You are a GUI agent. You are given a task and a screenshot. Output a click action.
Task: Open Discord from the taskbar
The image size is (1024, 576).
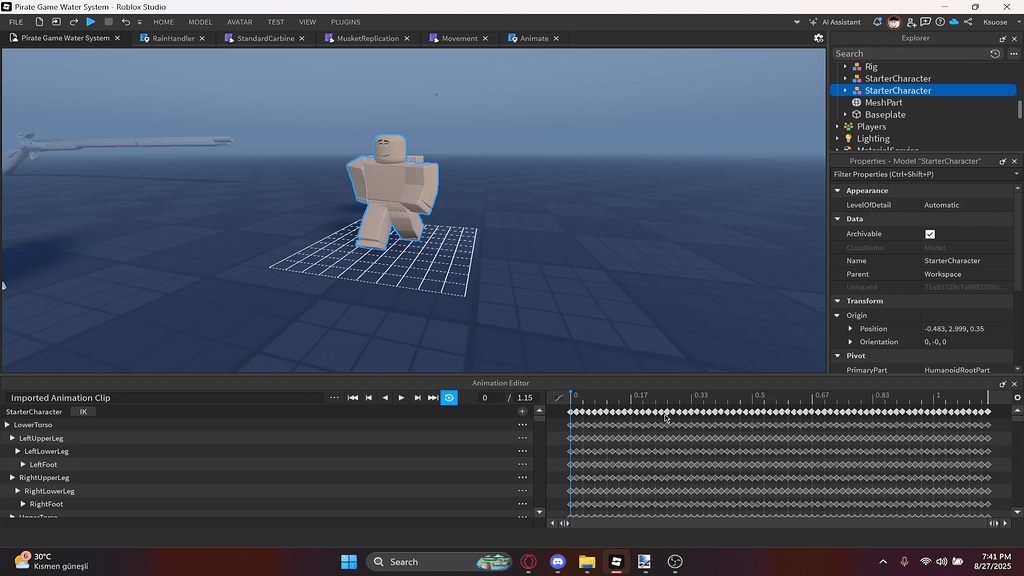tap(558, 562)
